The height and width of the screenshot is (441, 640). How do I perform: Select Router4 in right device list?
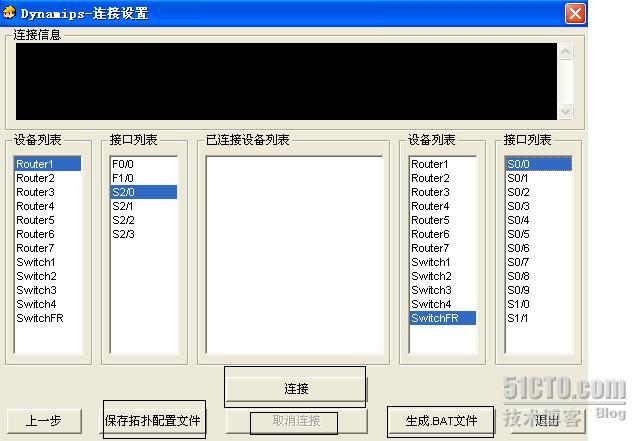(442, 206)
